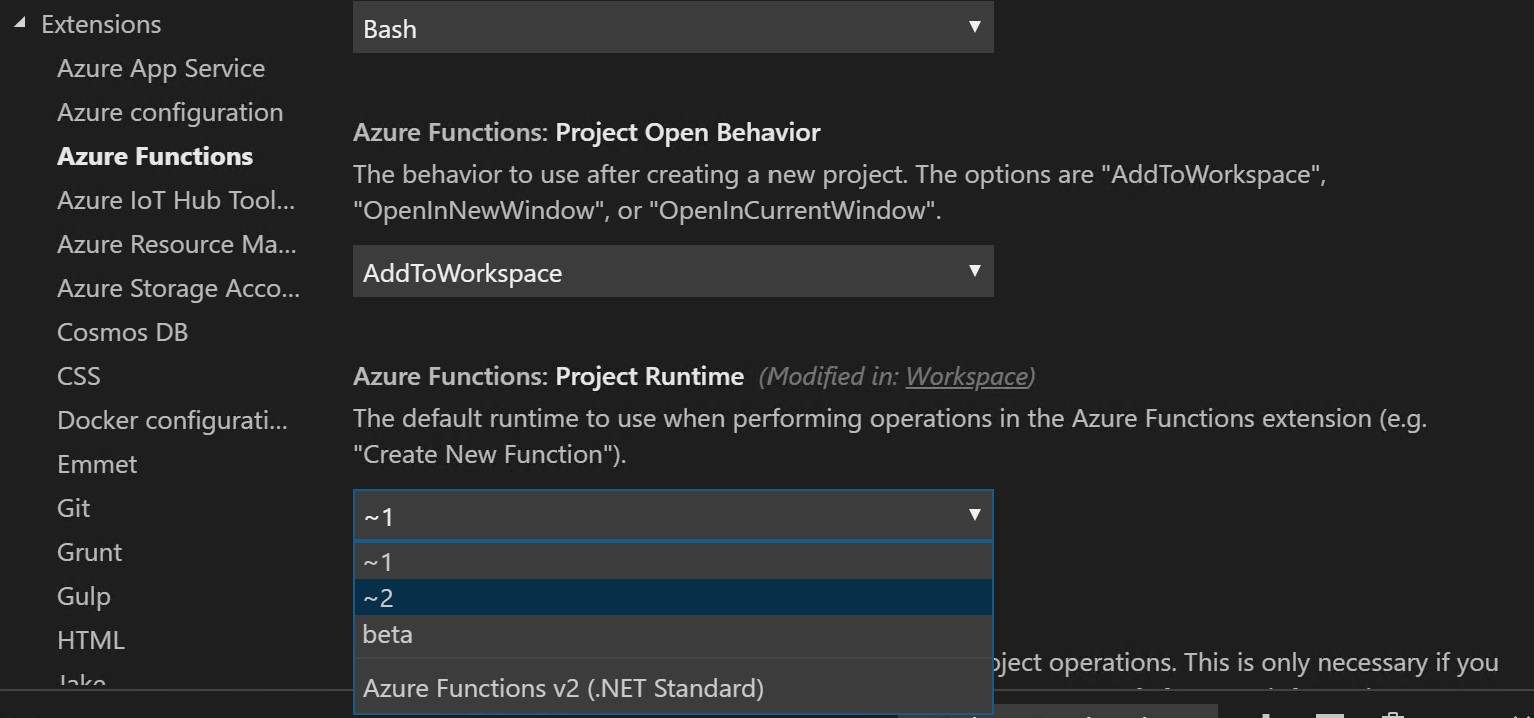This screenshot has height=718, width=1534.
Task: Open Docker configuration settings
Action: tap(172, 420)
